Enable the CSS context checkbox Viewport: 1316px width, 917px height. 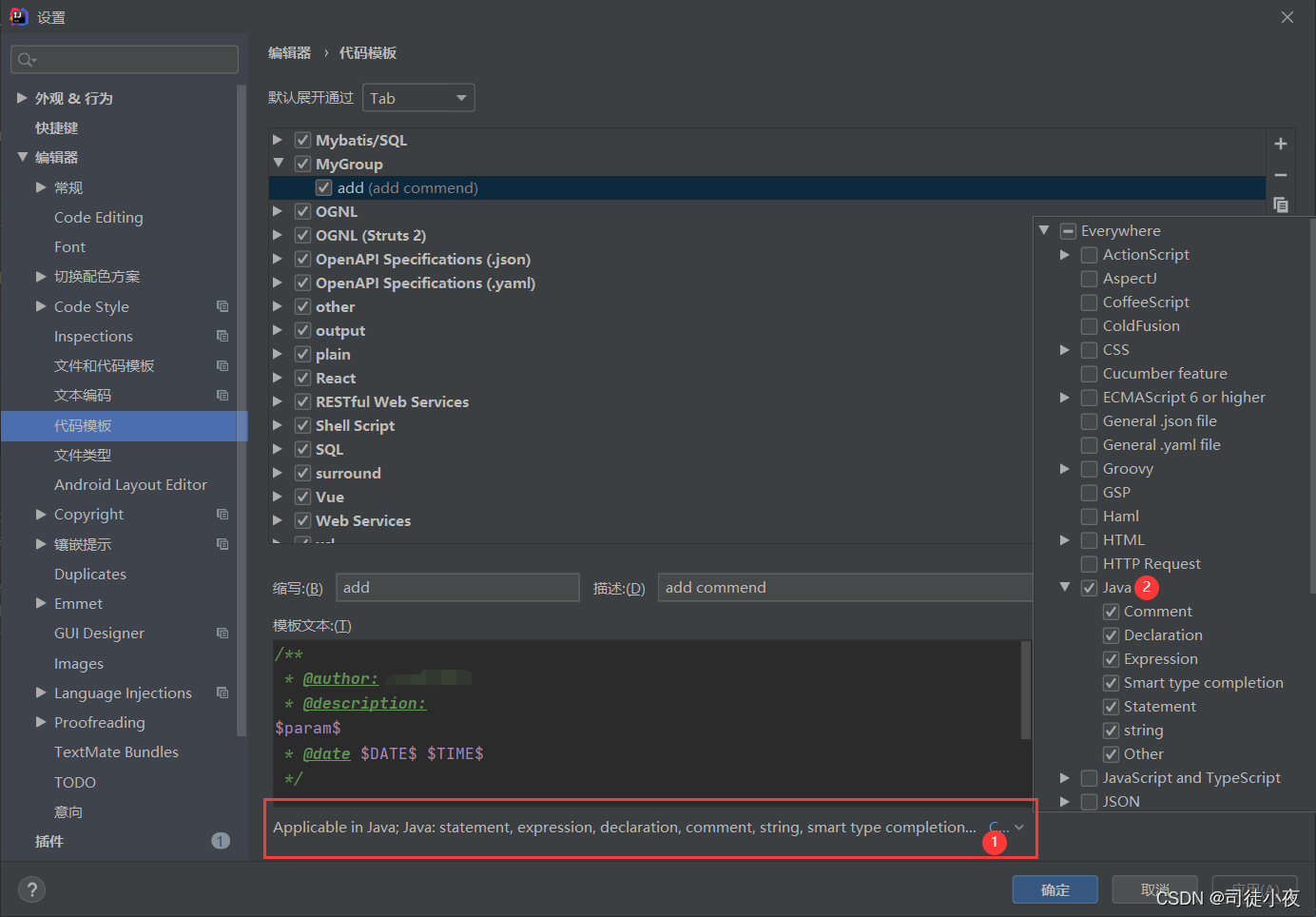click(x=1090, y=349)
